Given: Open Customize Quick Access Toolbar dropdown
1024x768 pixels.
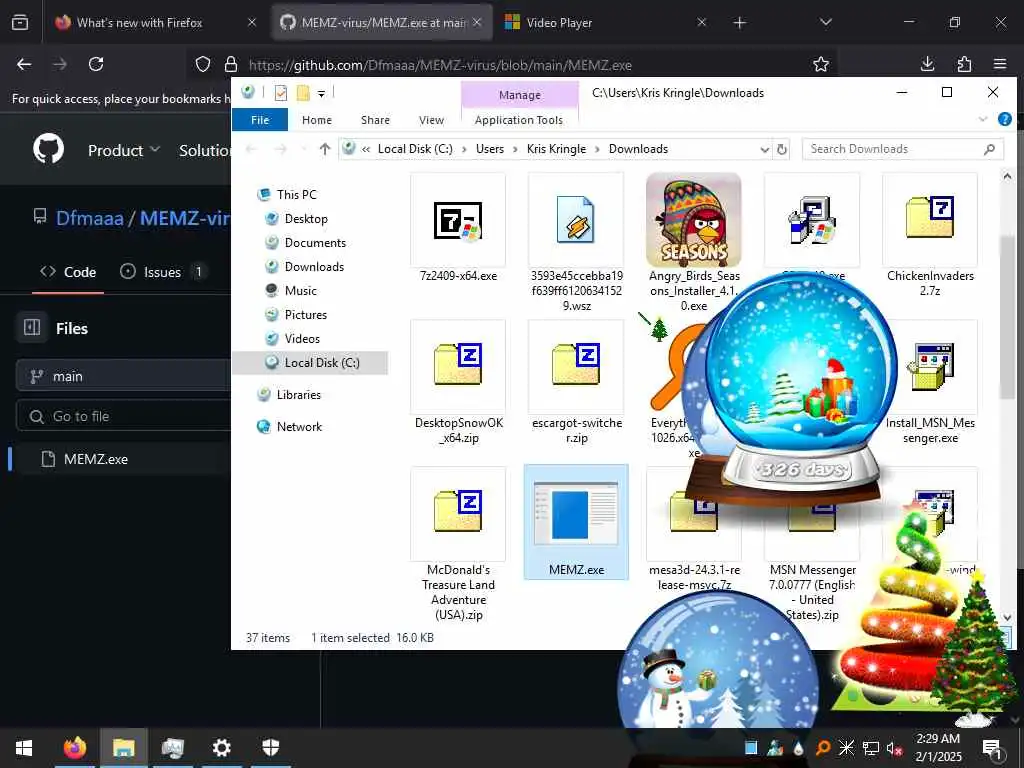Looking at the screenshot, I should click(321, 93).
